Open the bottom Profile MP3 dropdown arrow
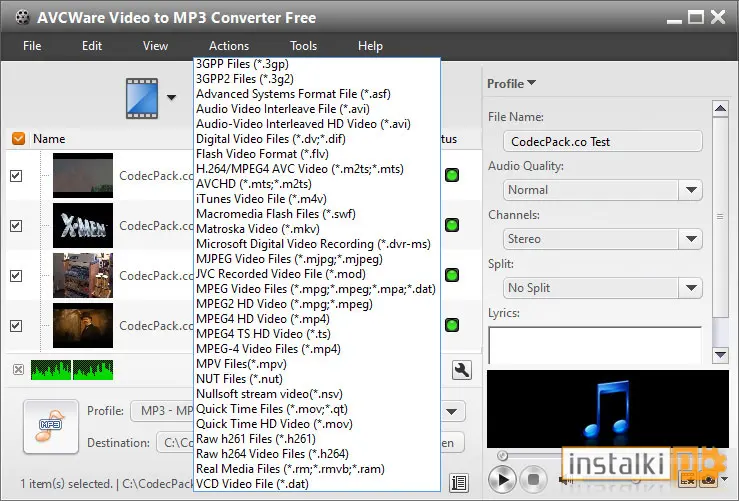The height and width of the screenshot is (501, 739). pos(452,411)
